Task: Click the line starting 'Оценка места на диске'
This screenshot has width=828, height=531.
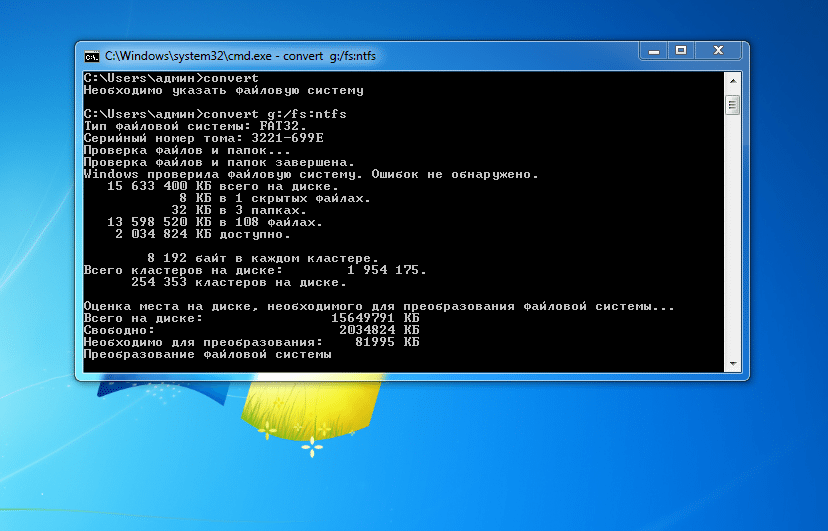Action: tap(379, 307)
